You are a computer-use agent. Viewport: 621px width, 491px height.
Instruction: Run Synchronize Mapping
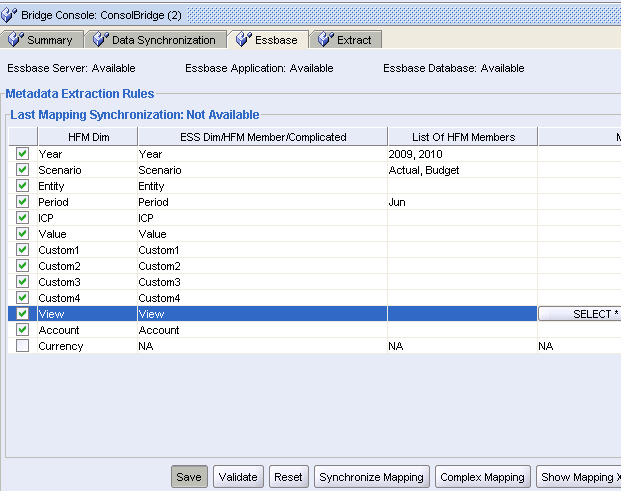point(372,477)
